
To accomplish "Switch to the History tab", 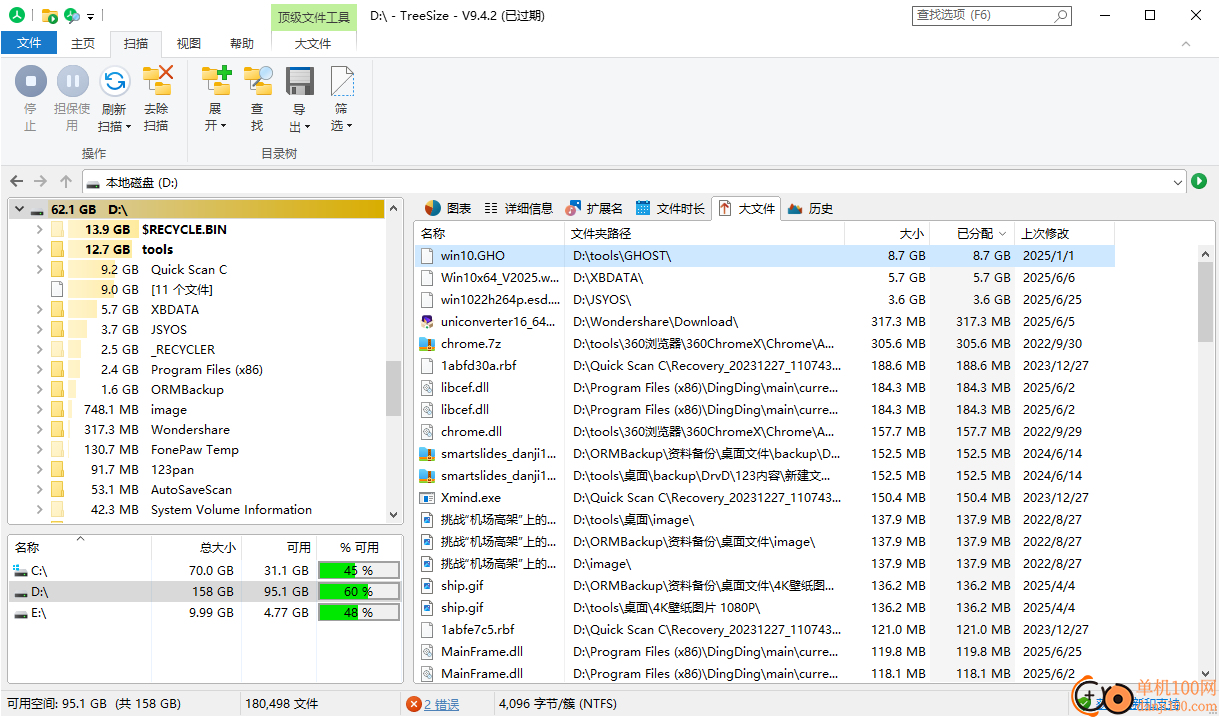I will coord(810,208).
